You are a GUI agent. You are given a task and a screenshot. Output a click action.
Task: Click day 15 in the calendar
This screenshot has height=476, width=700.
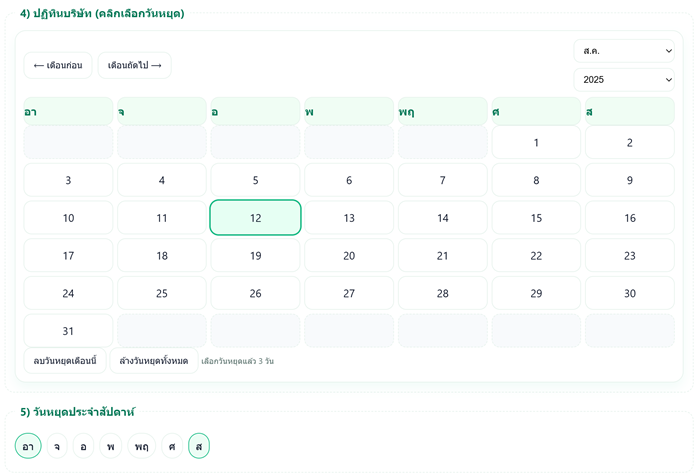(536, 218)
